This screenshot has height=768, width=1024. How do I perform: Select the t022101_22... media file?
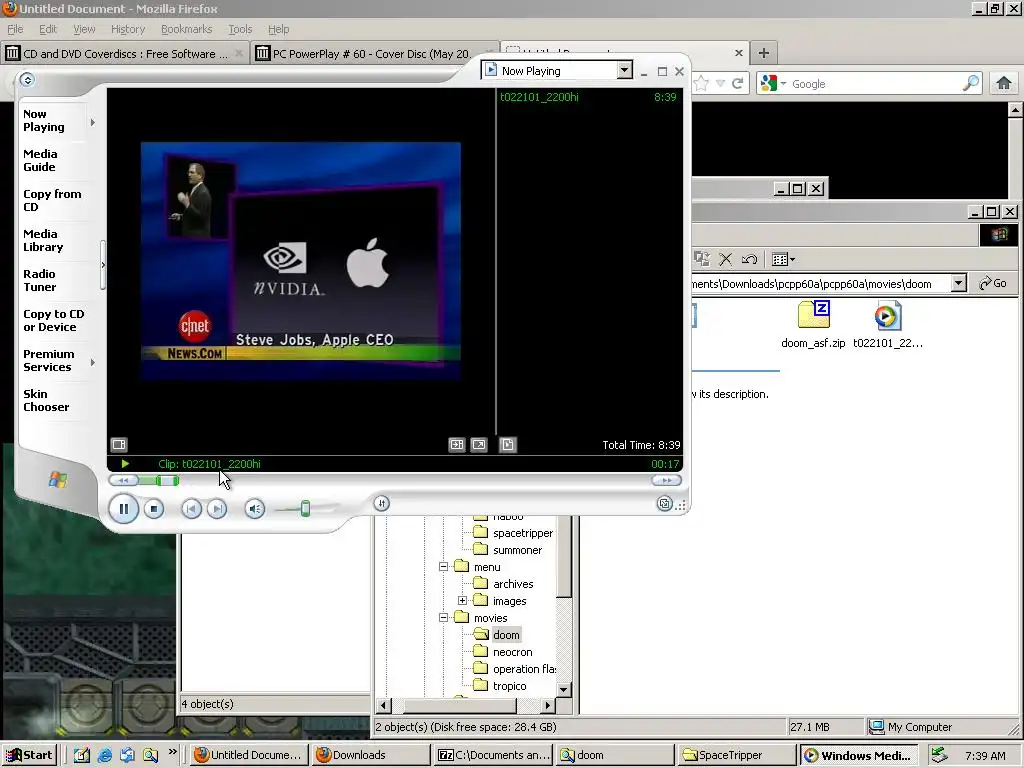(888, 325)
